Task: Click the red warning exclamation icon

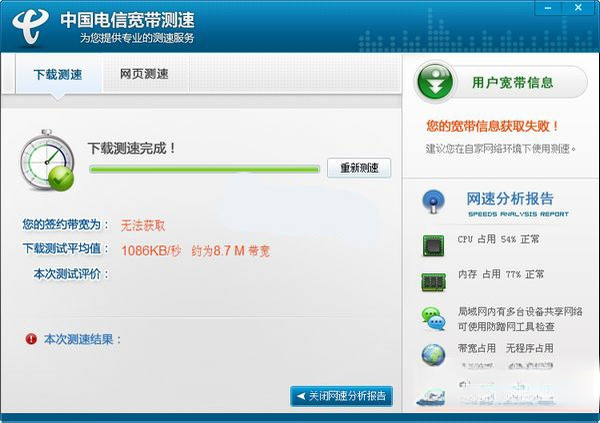Action: click(x=31, y=339)
